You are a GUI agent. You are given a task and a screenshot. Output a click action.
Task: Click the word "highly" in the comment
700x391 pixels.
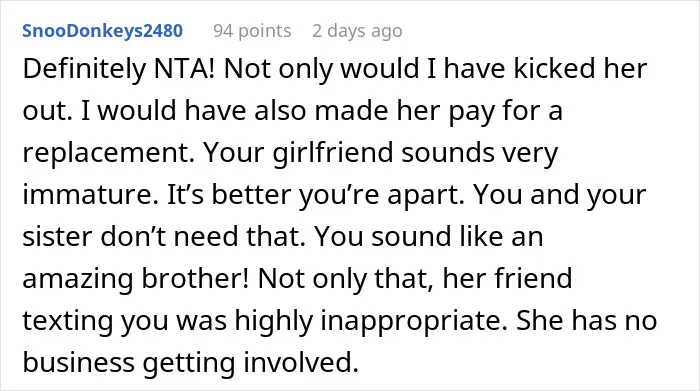[274, 320]
